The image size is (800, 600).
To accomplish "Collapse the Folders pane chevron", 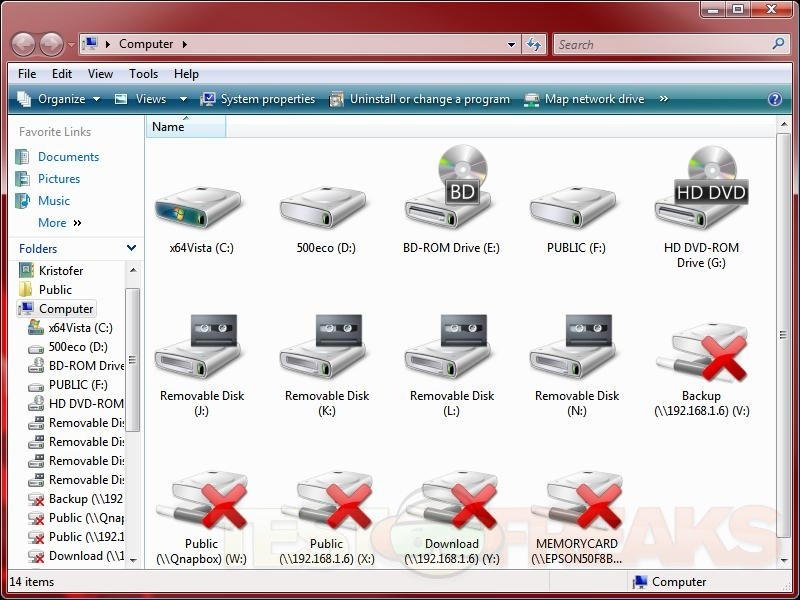I will click(131, 248).
